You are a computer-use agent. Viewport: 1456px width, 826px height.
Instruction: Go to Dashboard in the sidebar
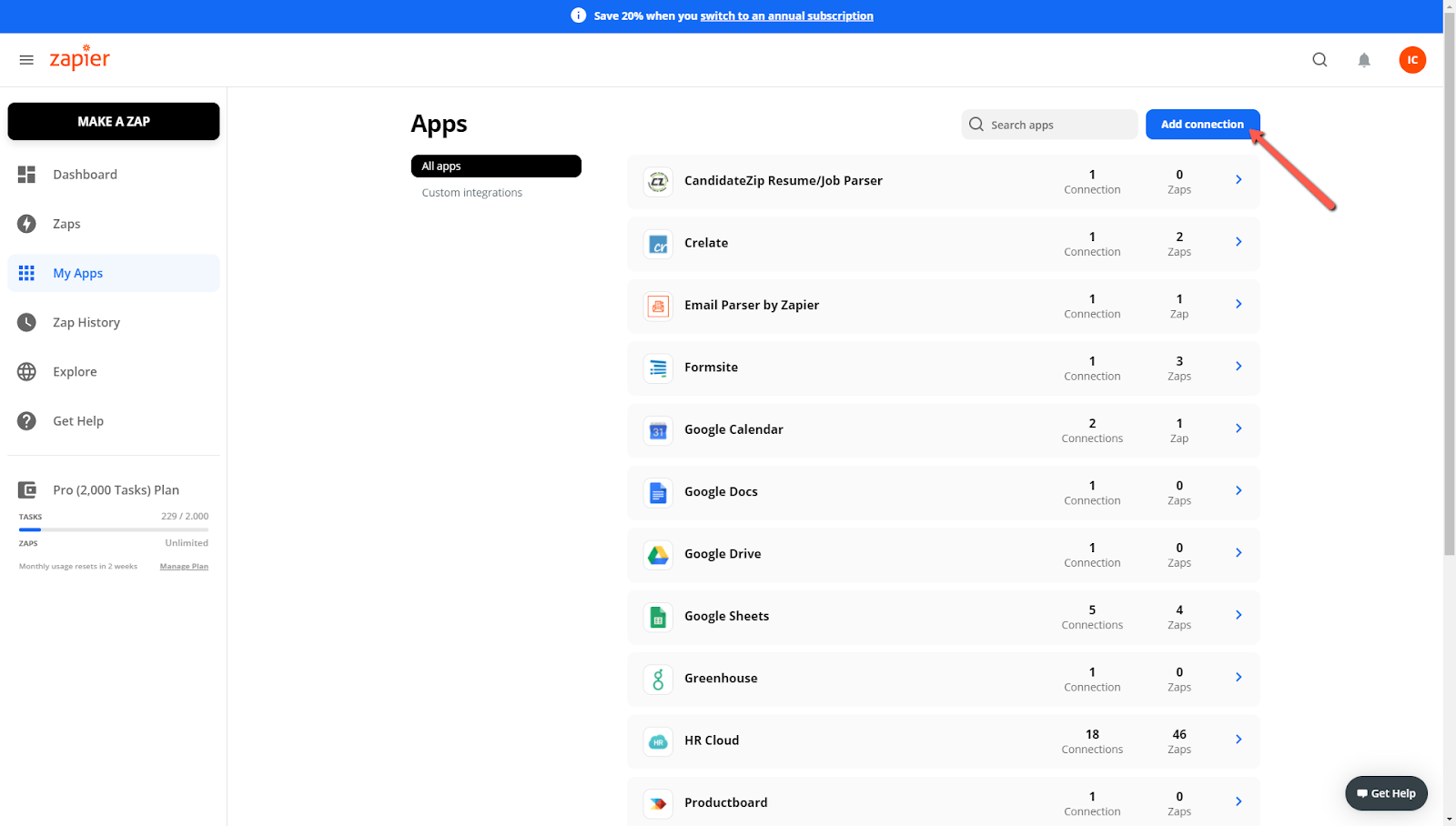click(x=114, y=175)
